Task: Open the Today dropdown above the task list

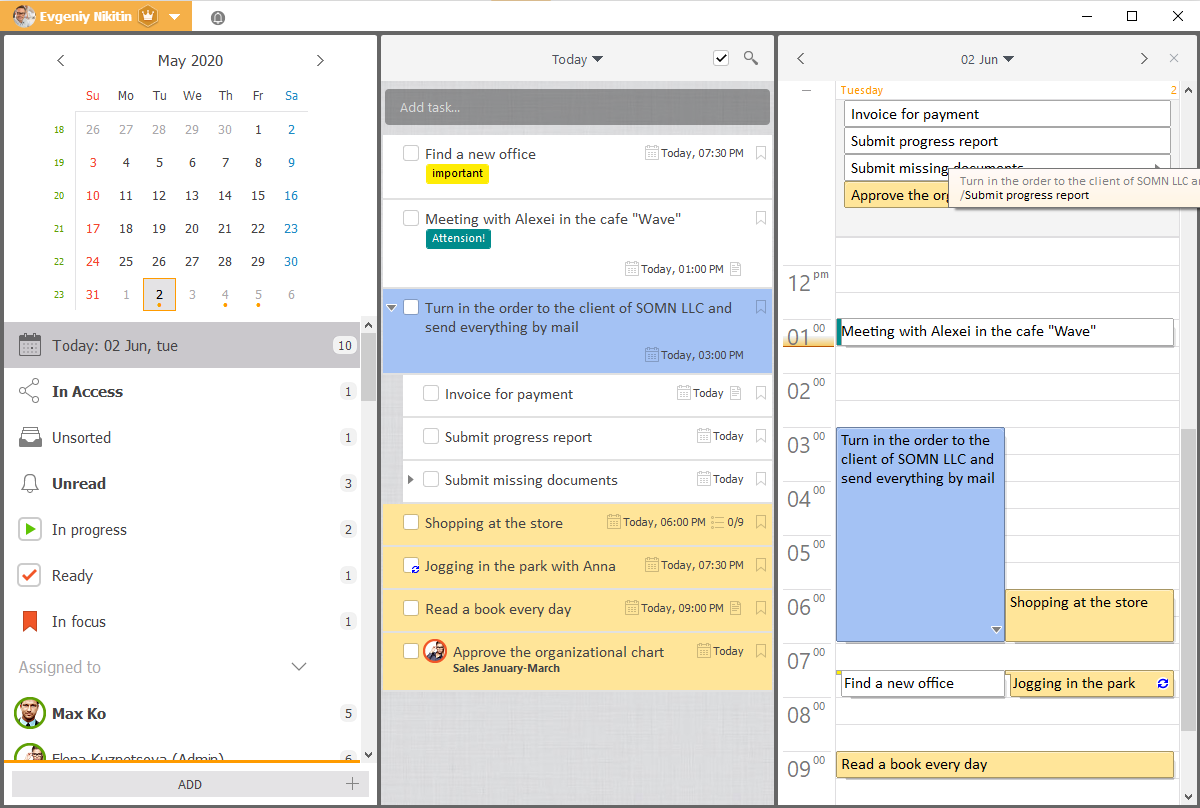Action: 577,59
